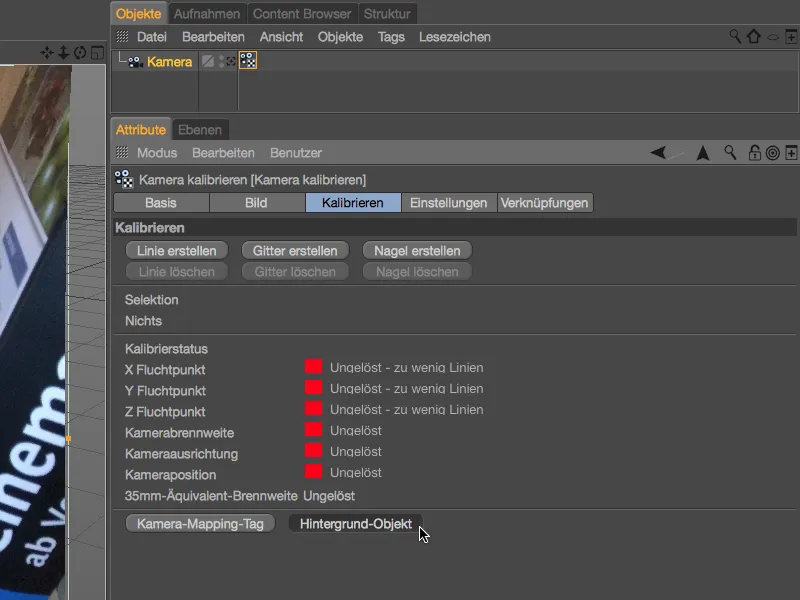800x600 pixels.
Task: Open the Objekte menu in Object Manager
Action: [x=340, y=37]
